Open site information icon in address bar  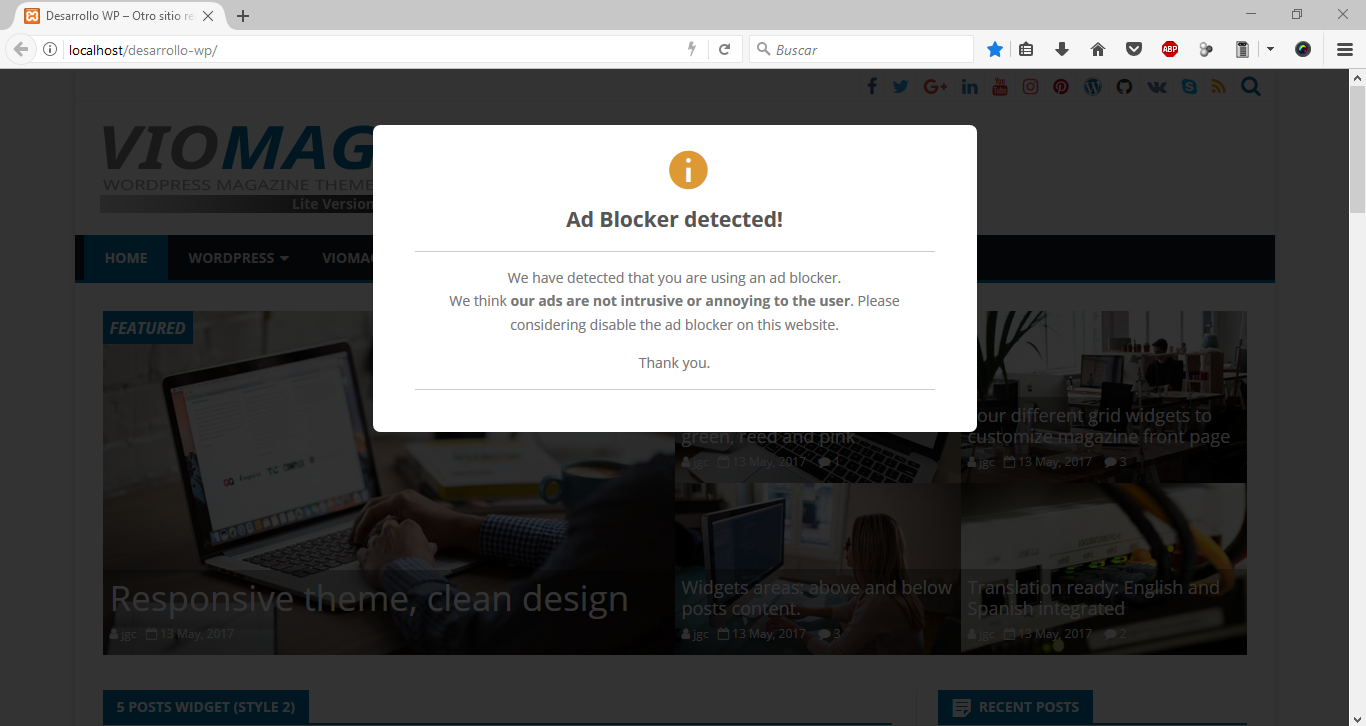49,49
